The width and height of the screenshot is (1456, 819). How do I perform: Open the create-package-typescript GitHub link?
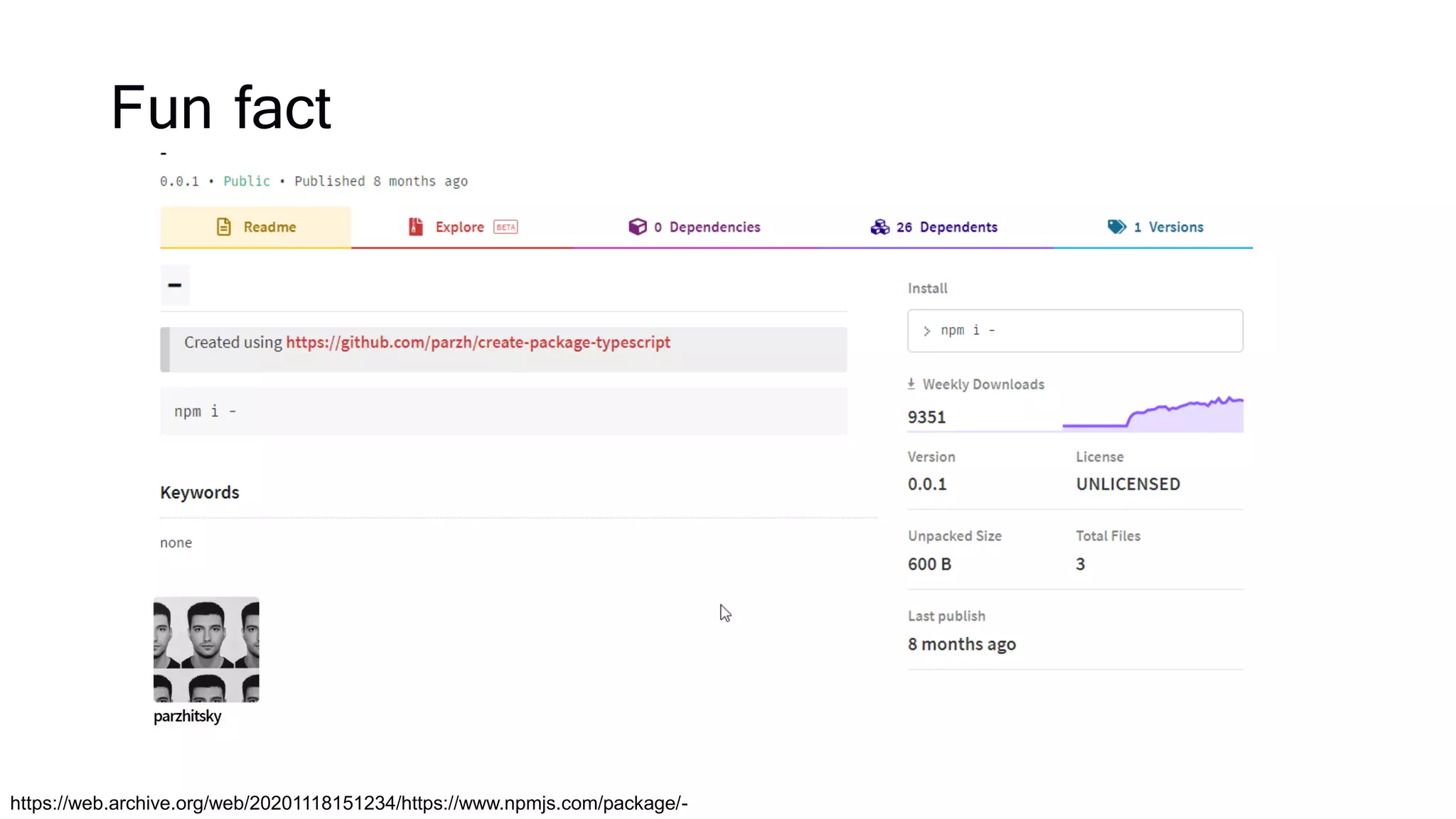pyautogui.click(x=478, y=343)
